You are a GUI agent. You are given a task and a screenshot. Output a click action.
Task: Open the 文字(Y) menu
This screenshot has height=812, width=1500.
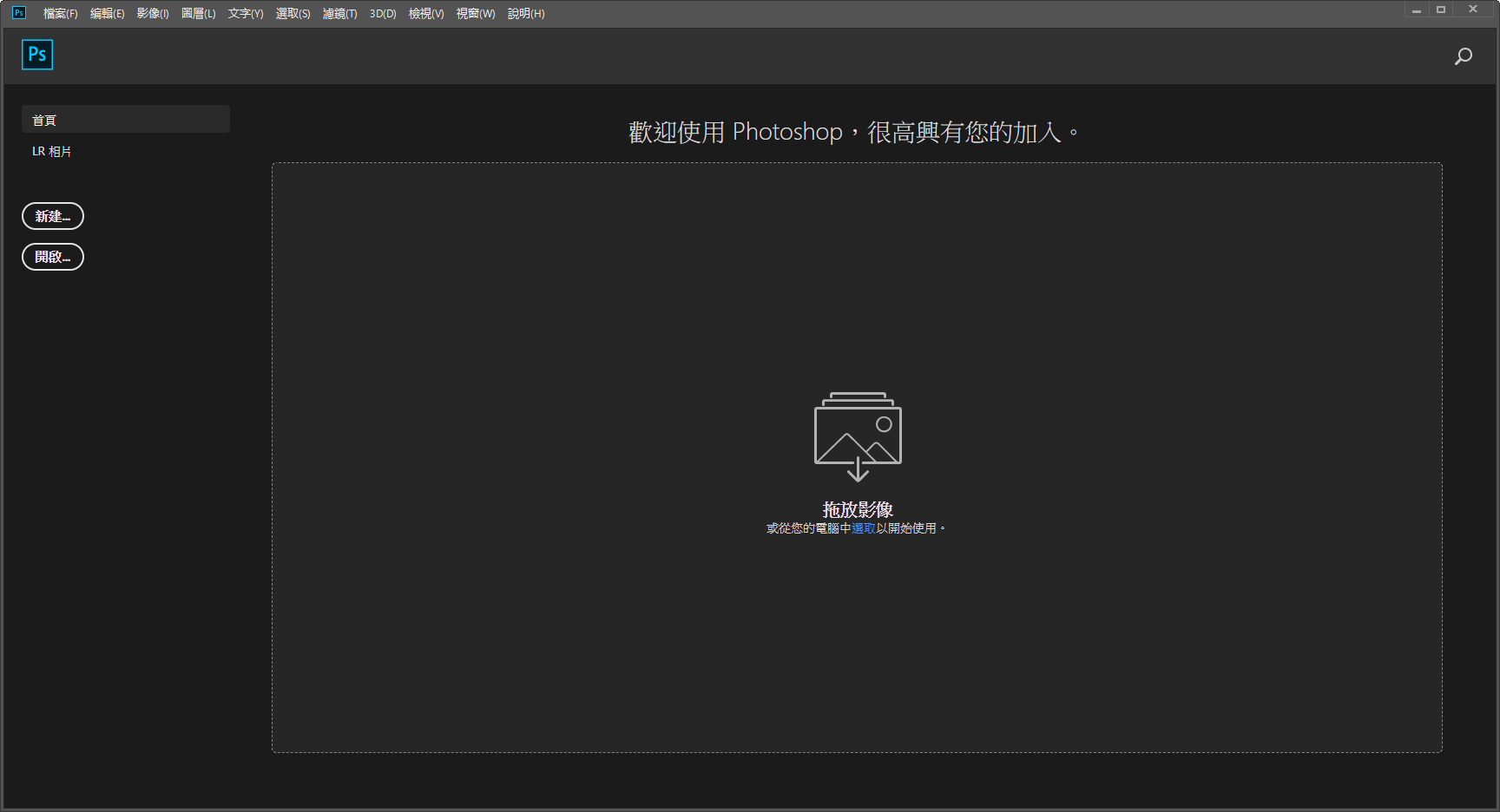(x=246, y=13)
